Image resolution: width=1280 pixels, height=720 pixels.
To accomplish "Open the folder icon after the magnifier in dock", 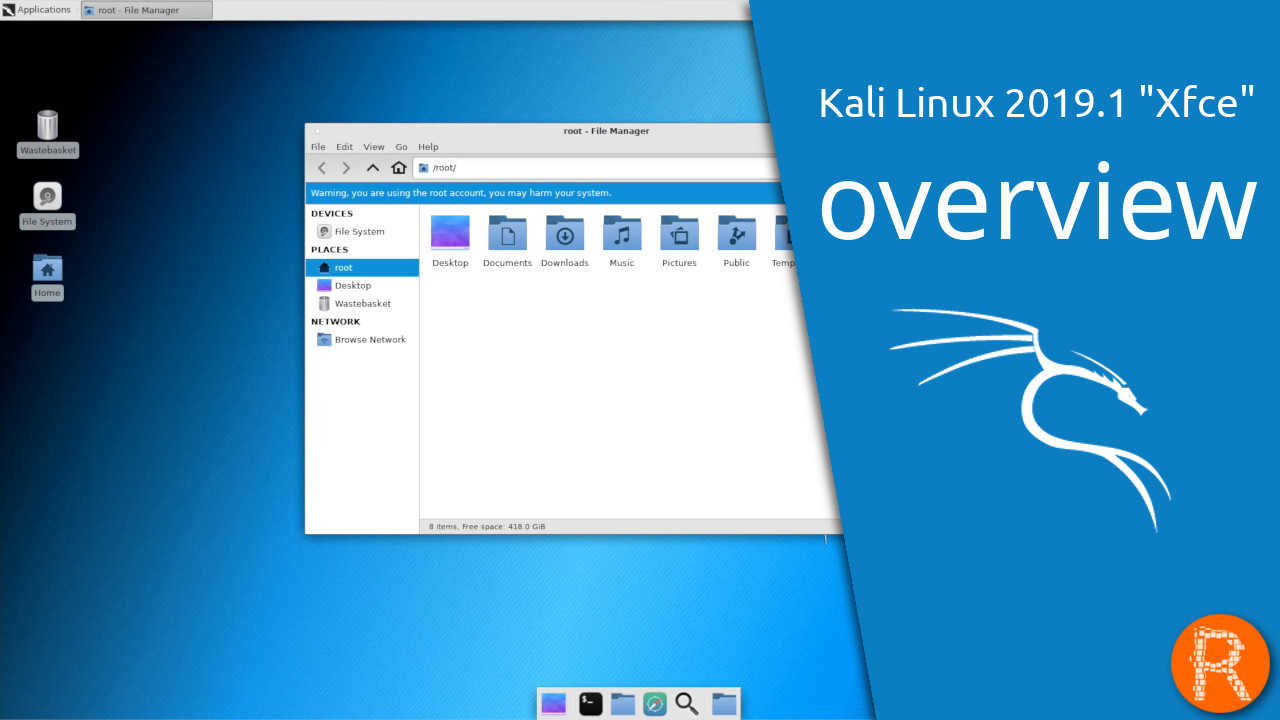I will [x=724, y=704].
